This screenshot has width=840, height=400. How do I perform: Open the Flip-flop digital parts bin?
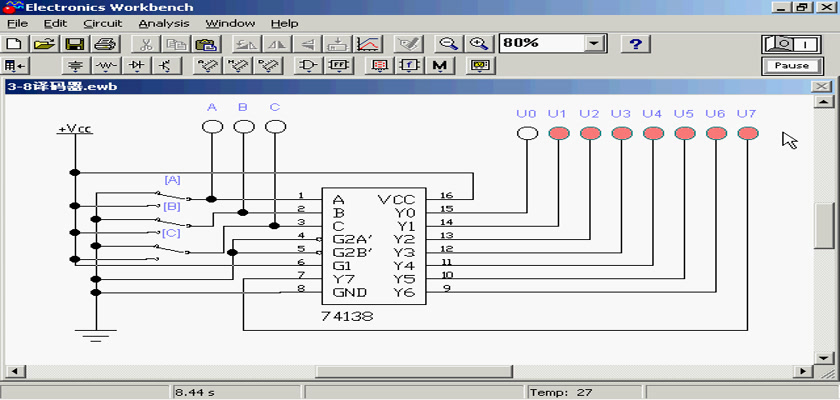tap(339, 66)
